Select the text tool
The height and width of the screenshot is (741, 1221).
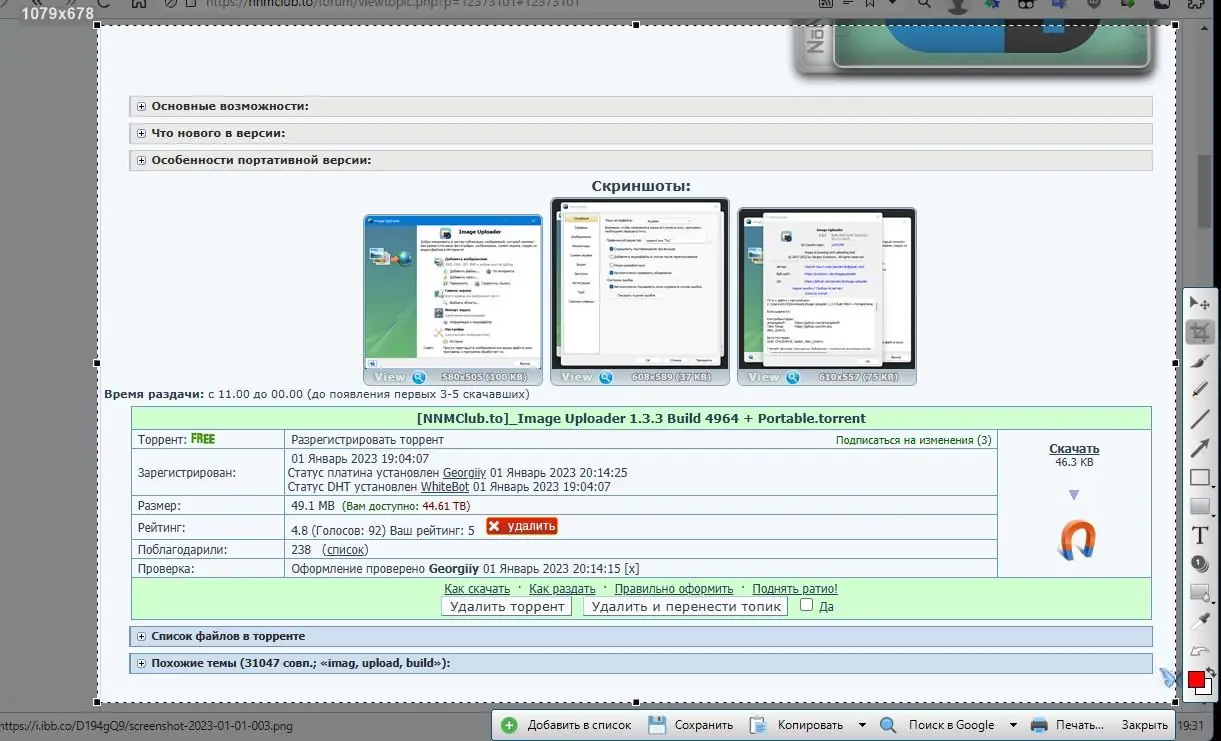(1200, 535)
